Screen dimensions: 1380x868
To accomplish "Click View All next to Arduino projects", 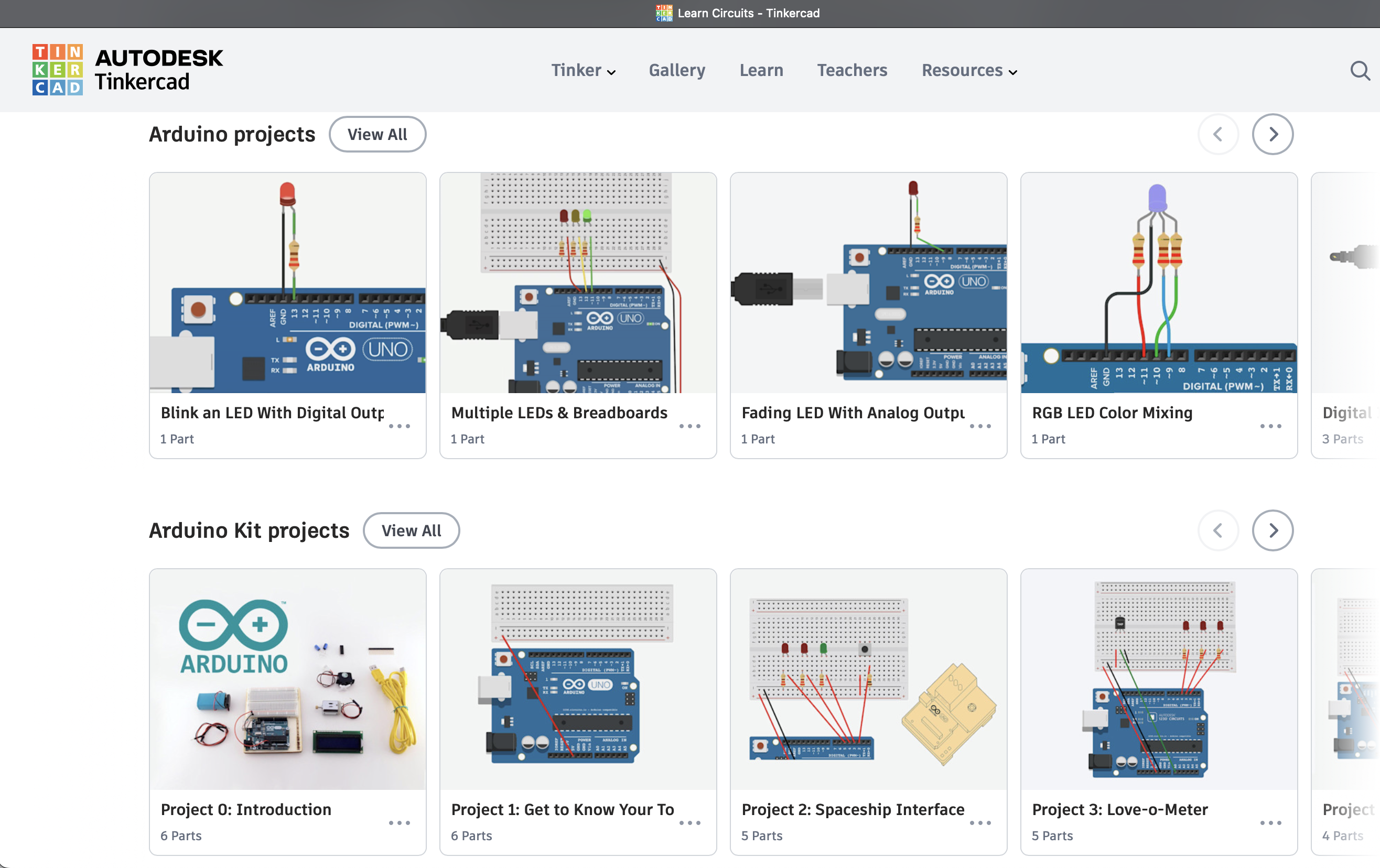I will (377, 135).
